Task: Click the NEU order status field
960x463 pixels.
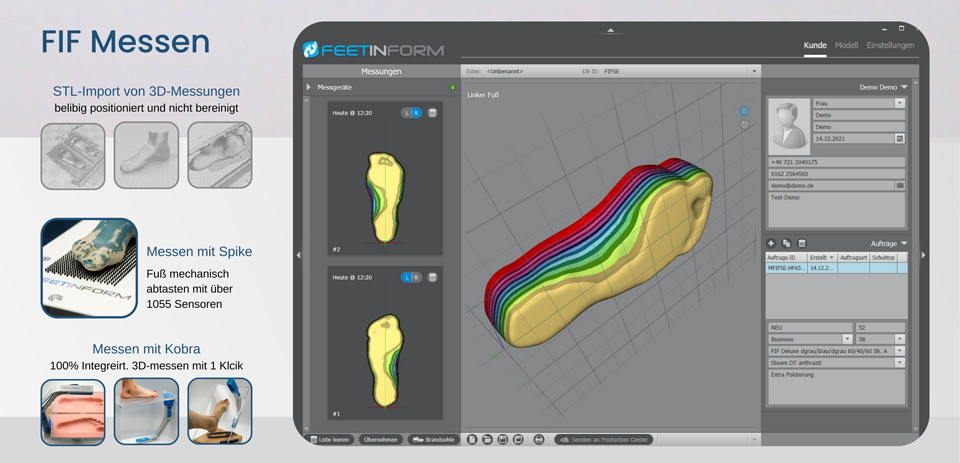Action: [x=810, y=327]
